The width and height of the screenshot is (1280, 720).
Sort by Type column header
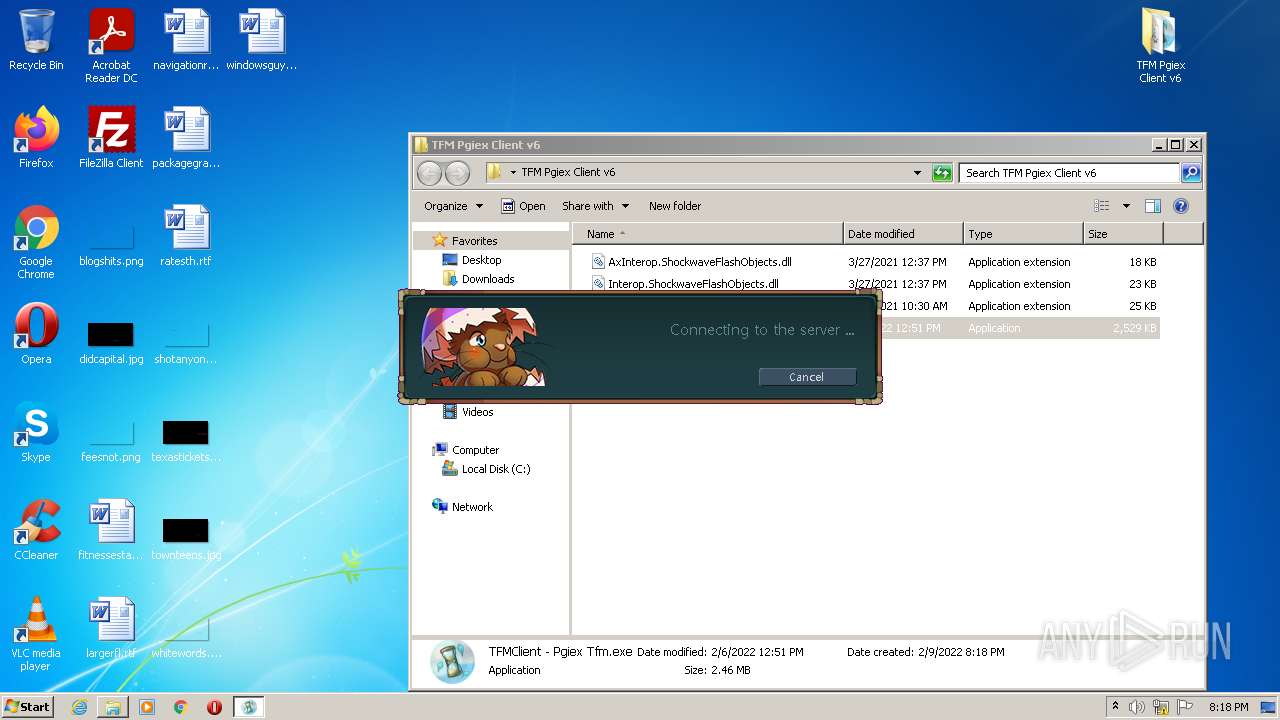pyautogui.click(x=1023, y=234)
